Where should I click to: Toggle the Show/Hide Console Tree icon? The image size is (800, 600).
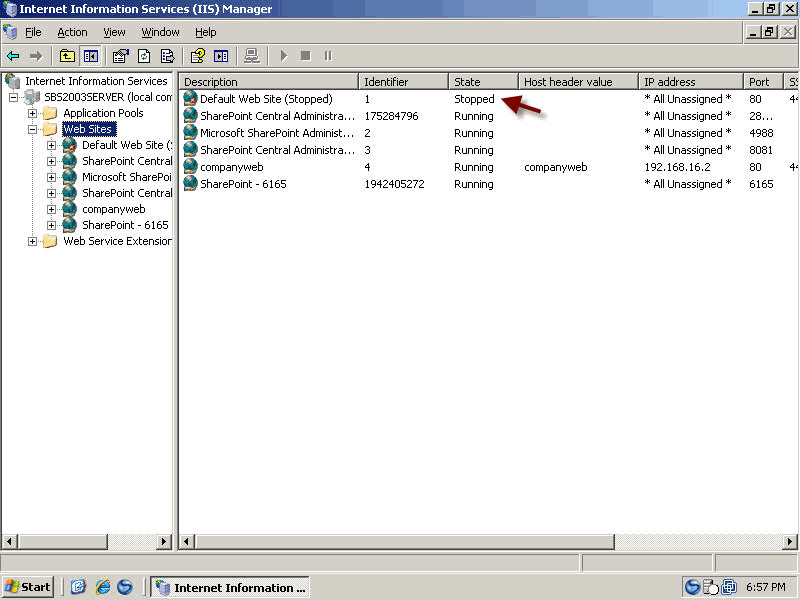[x=91, y=56]
